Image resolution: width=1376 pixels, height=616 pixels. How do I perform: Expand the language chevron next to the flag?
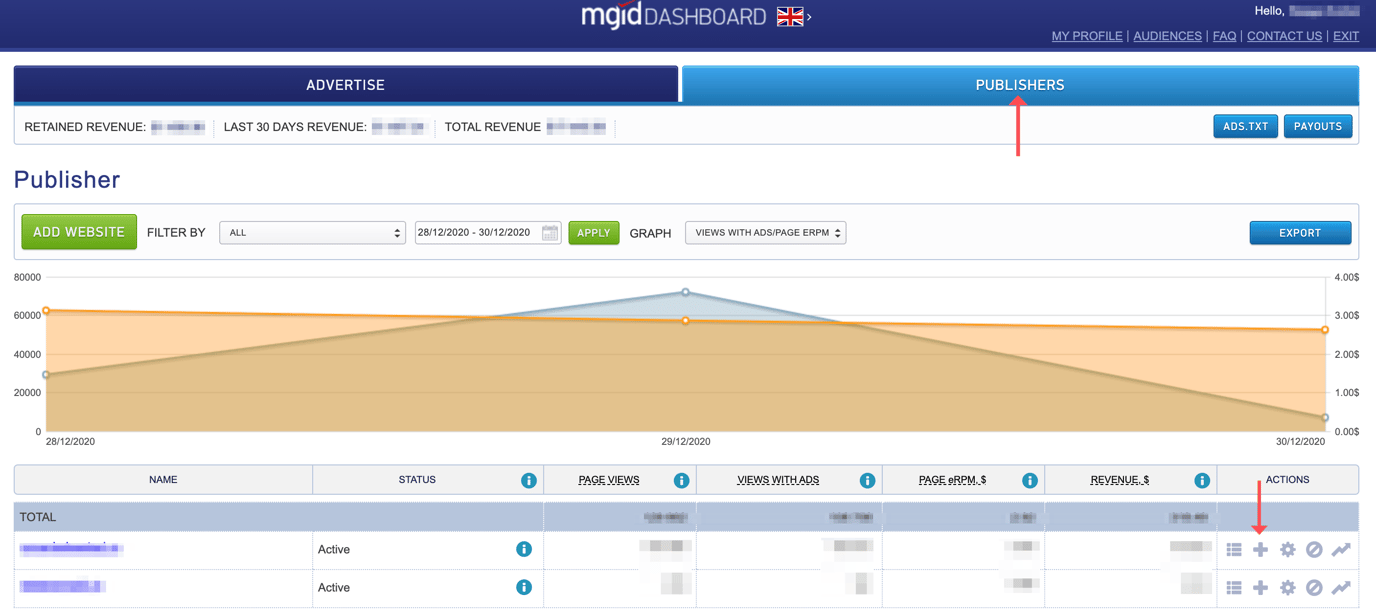810,17
